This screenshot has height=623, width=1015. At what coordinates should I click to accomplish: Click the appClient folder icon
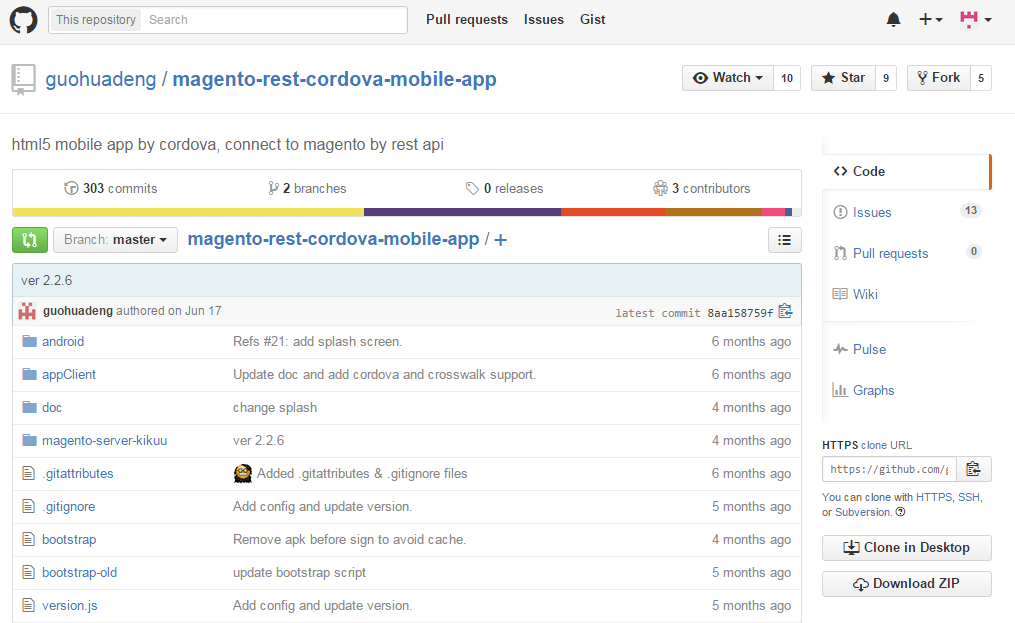29,374
